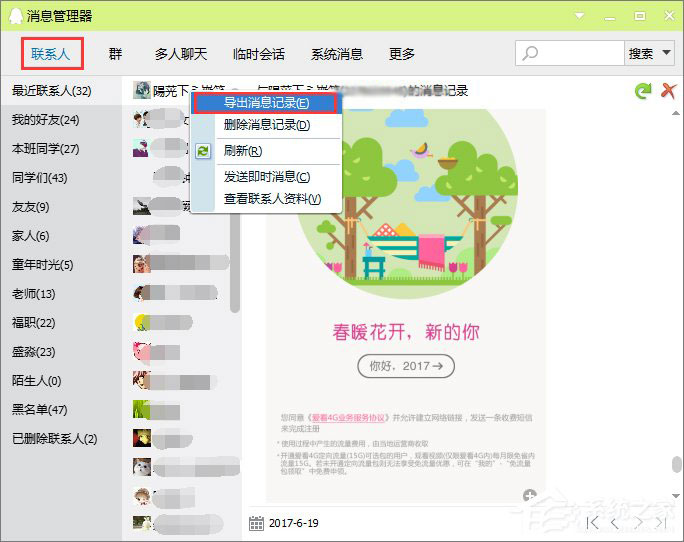Select 最近联系人(32) group
This screenshot has width=684, height=542.
click(x=61, y=91)
